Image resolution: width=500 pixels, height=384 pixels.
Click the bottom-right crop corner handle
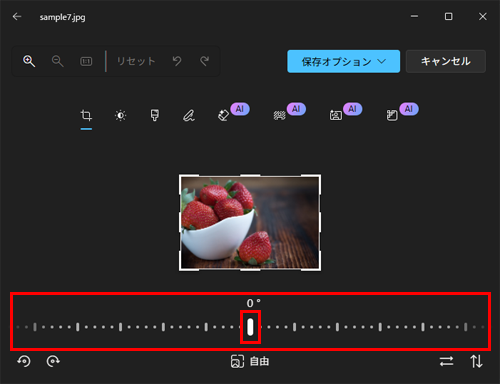click(x=319, y=269)
